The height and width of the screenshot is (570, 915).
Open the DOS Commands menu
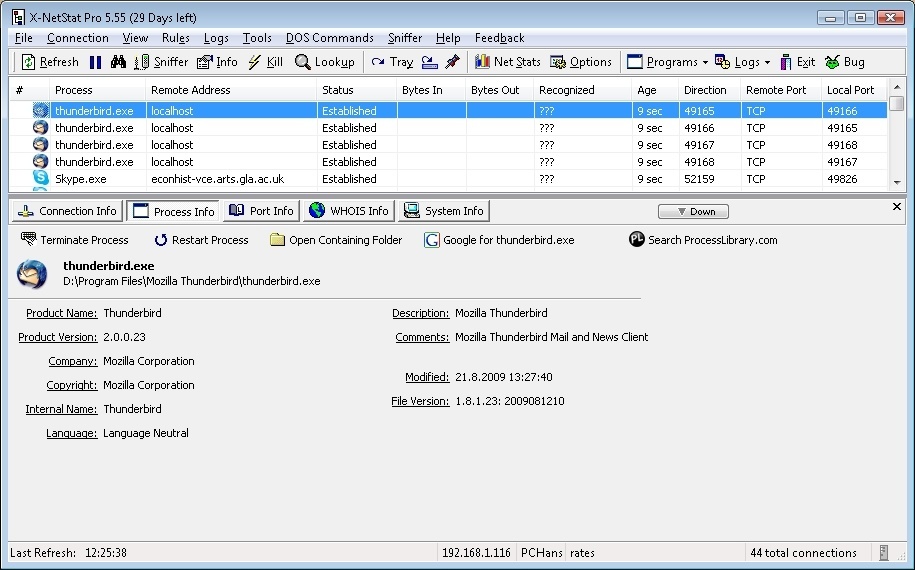[330, 38]
